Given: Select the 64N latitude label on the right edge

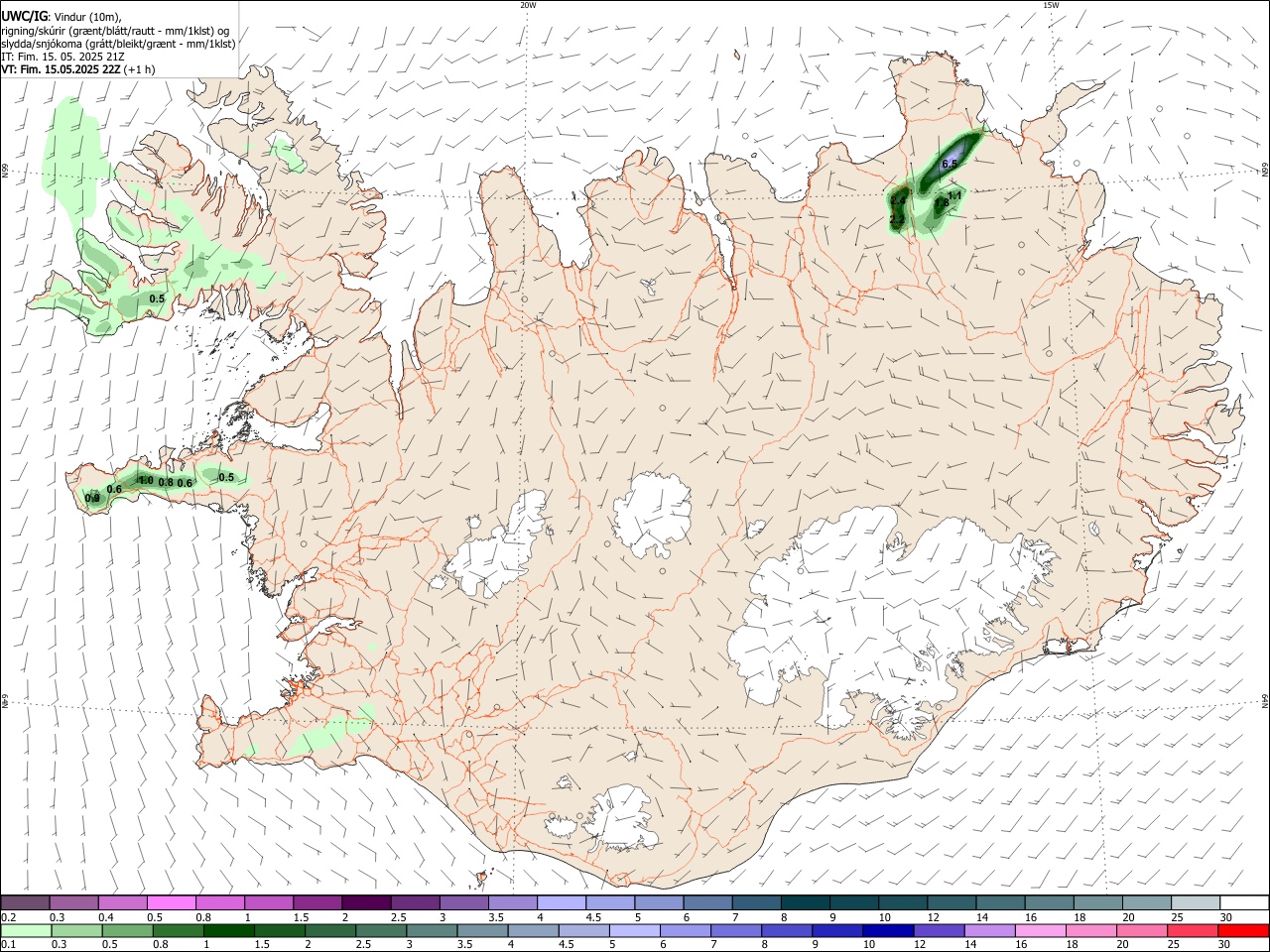Looking at the screenshot, I should click(1265, 701).
